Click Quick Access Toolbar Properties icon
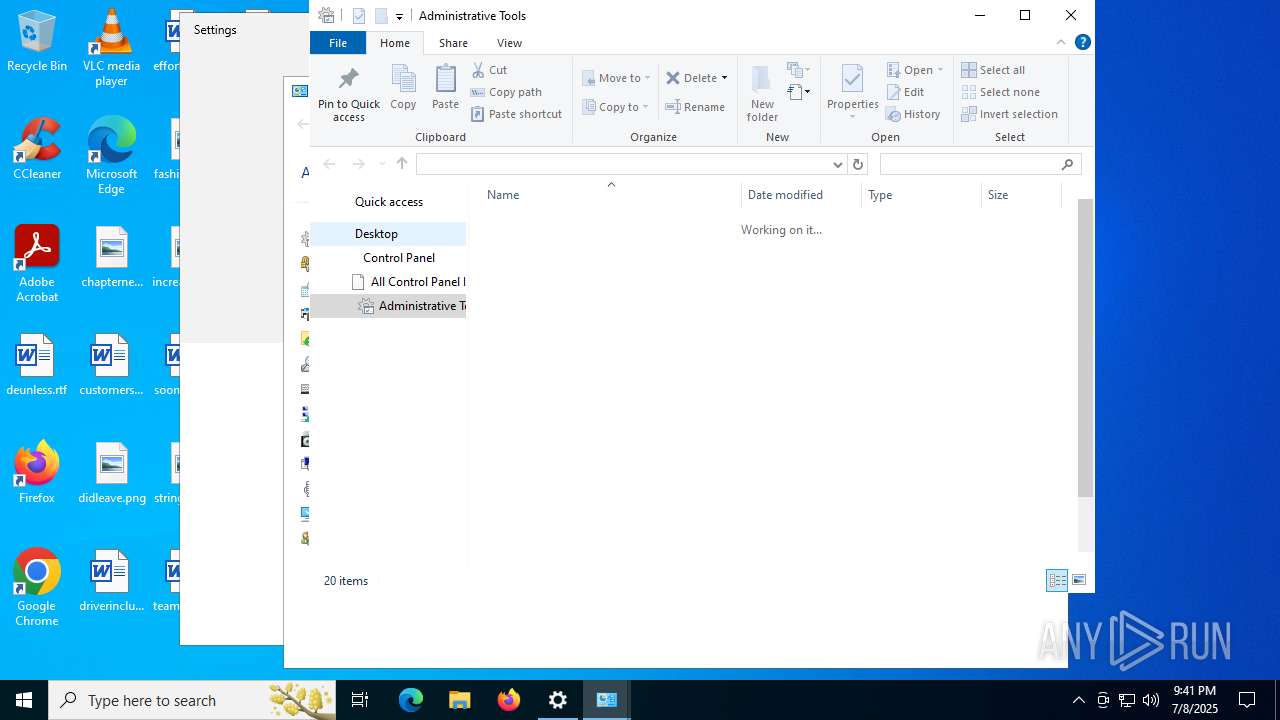 [x=359, y=16]
